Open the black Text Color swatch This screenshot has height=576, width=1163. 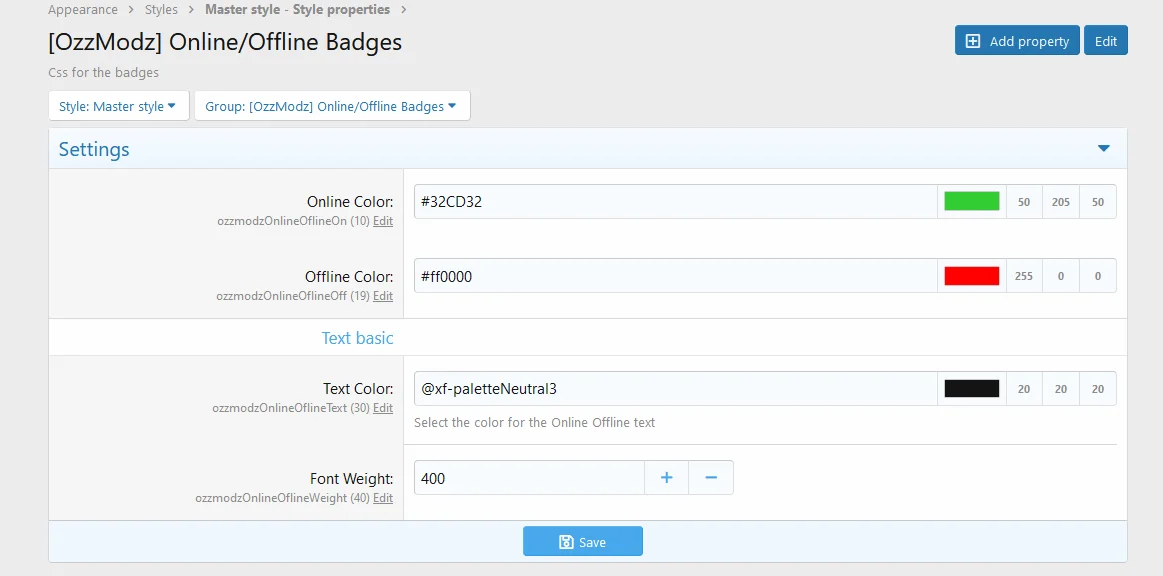point(971,389)
